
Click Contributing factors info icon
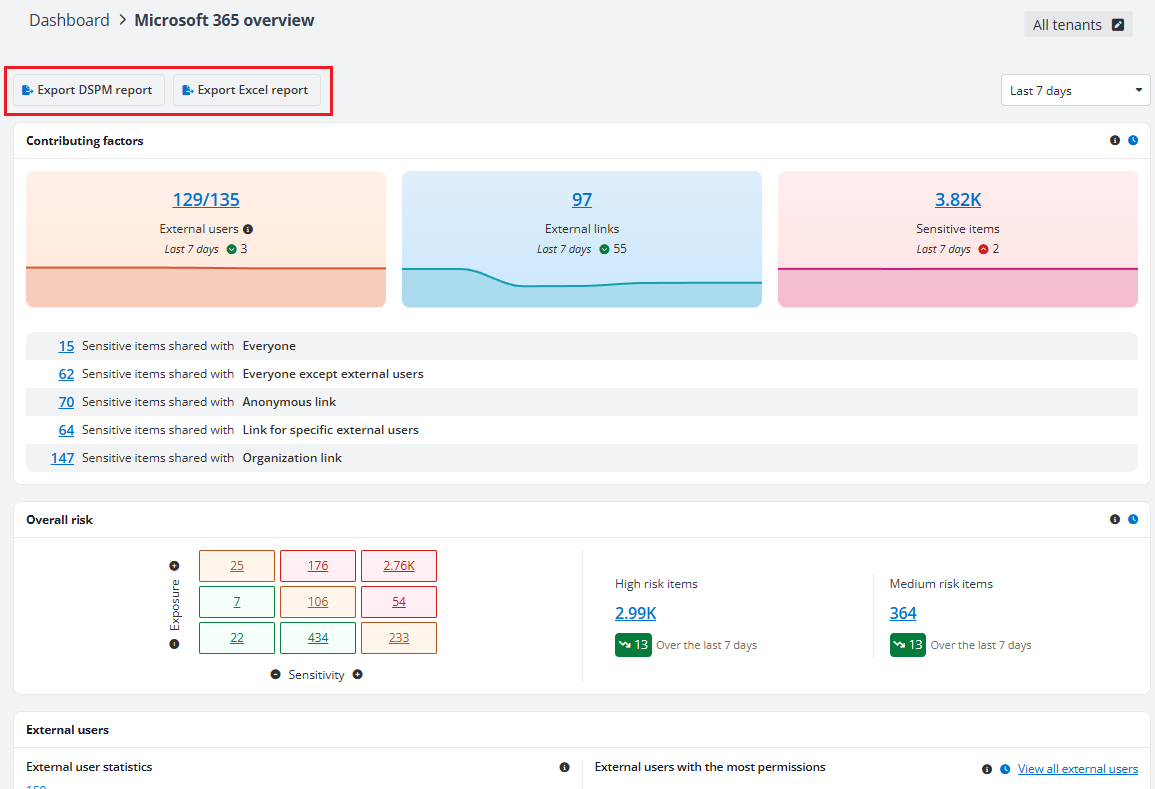tap(1115, 141)
